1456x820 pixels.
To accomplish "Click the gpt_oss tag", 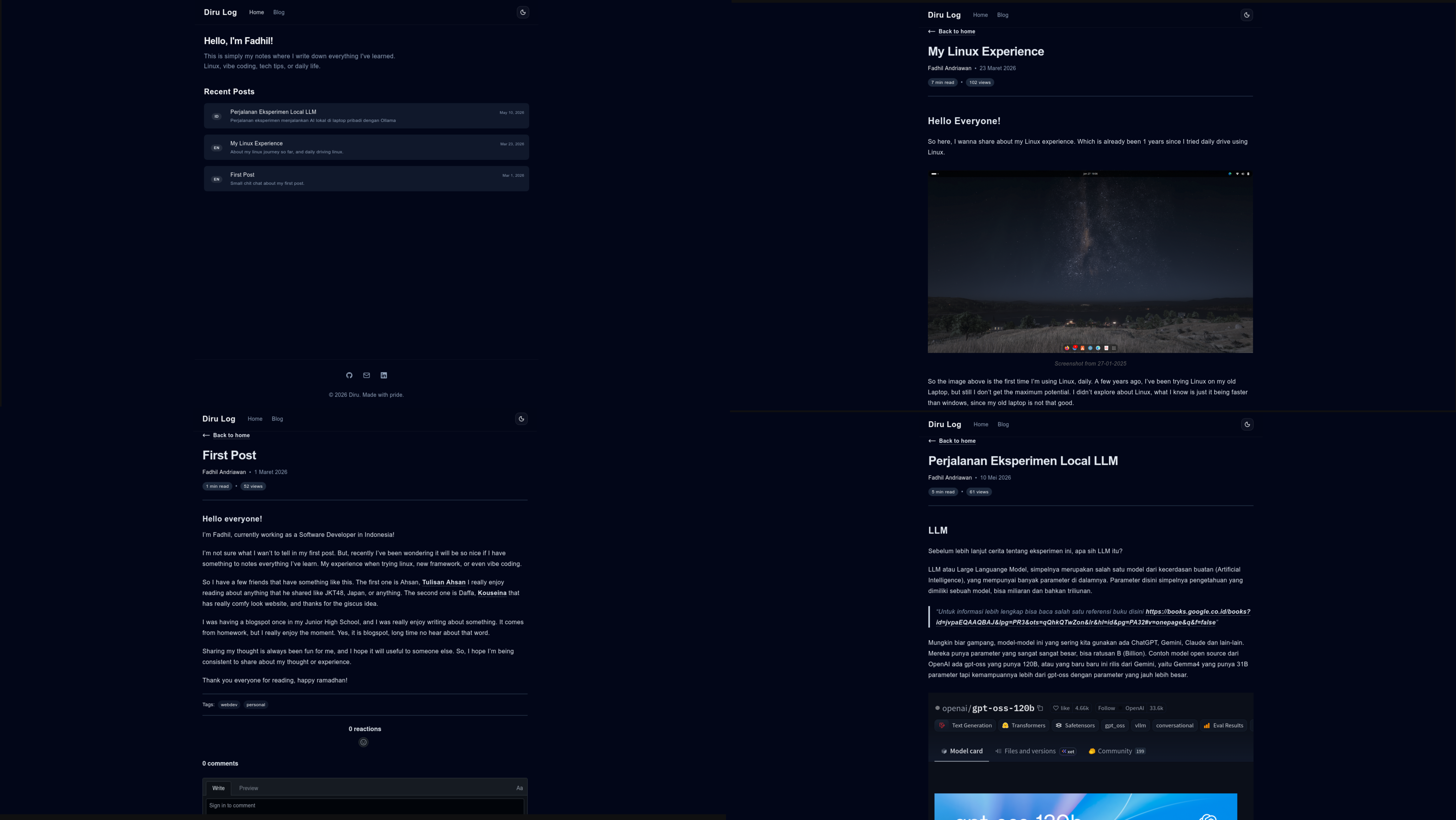I will [x=1115, y=726].
